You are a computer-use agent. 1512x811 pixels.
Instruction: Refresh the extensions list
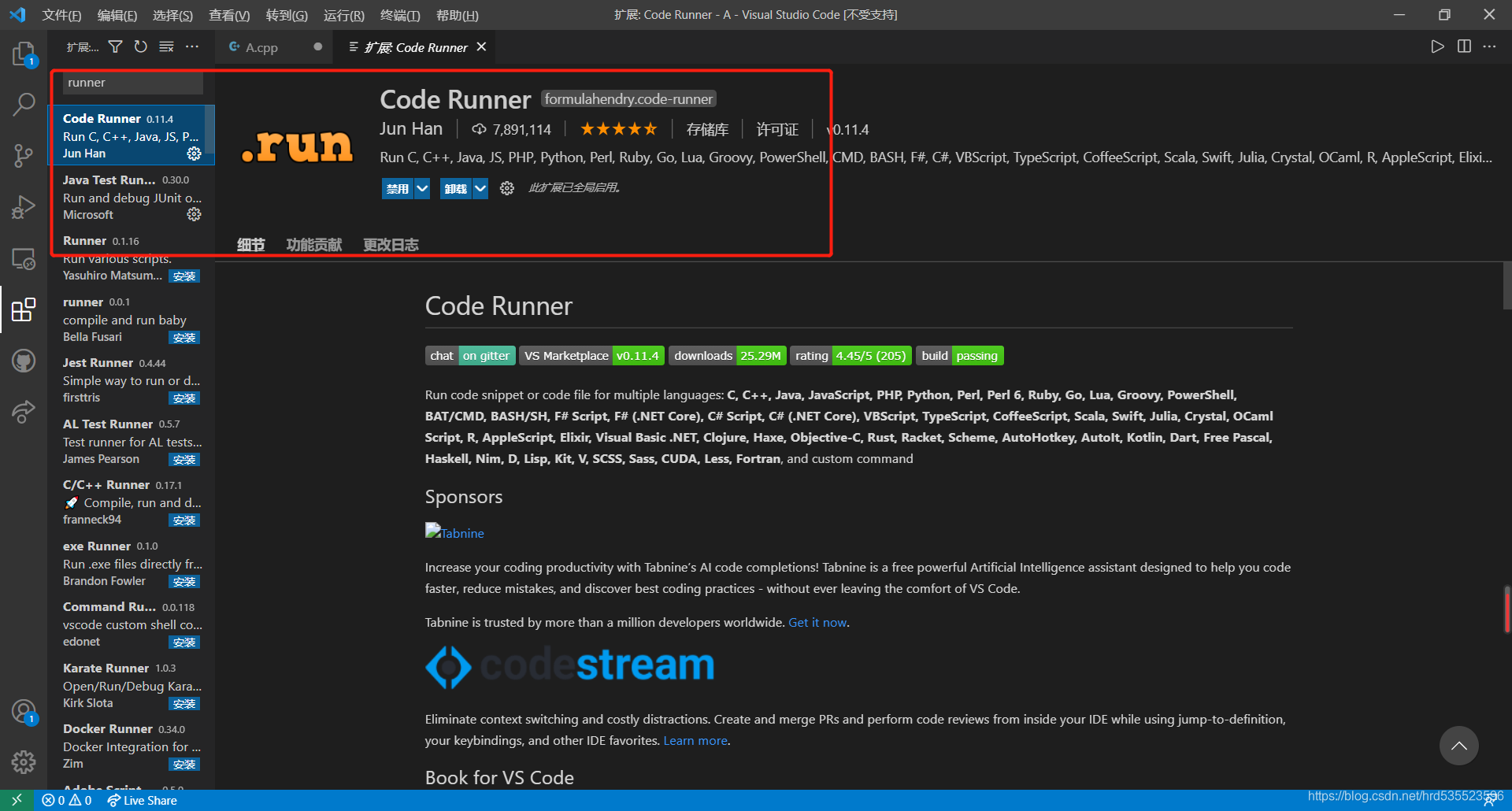point(140,47)
